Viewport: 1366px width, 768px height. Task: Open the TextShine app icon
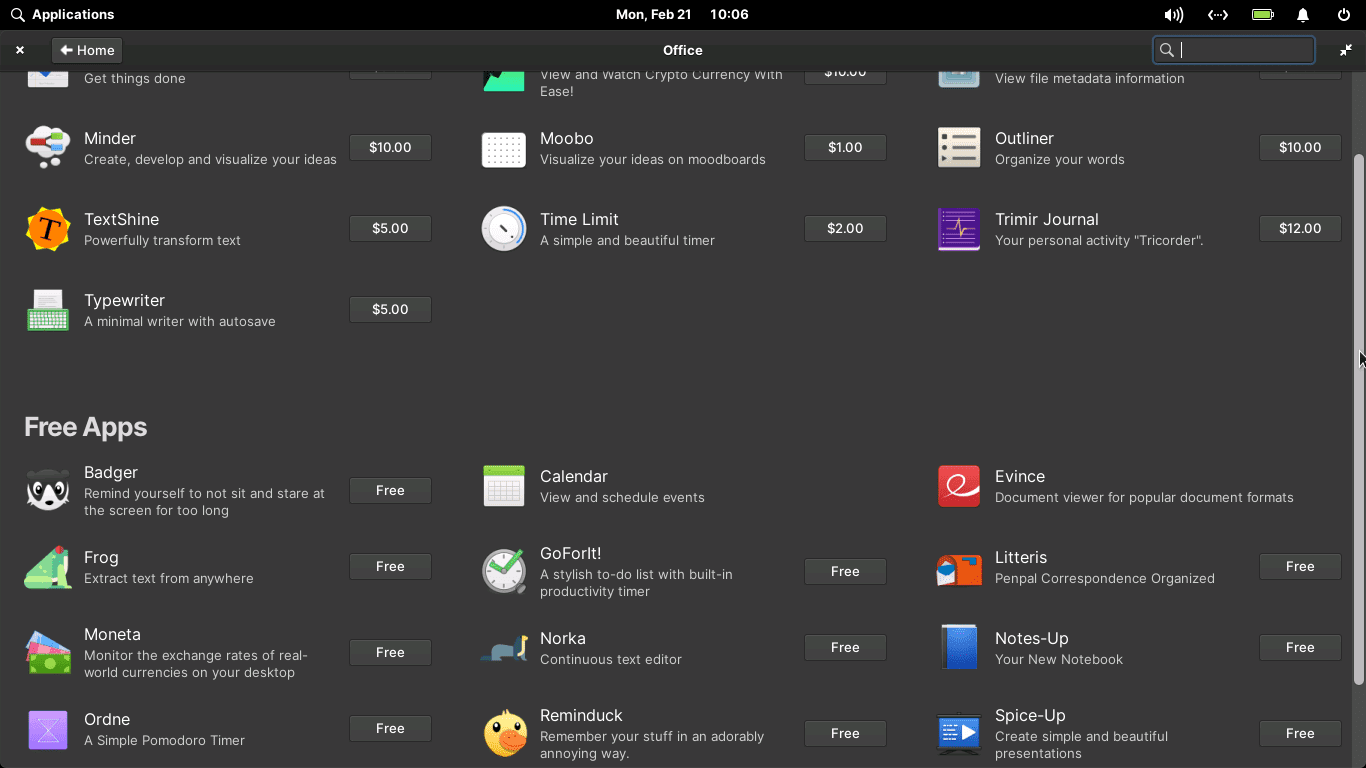48,229
